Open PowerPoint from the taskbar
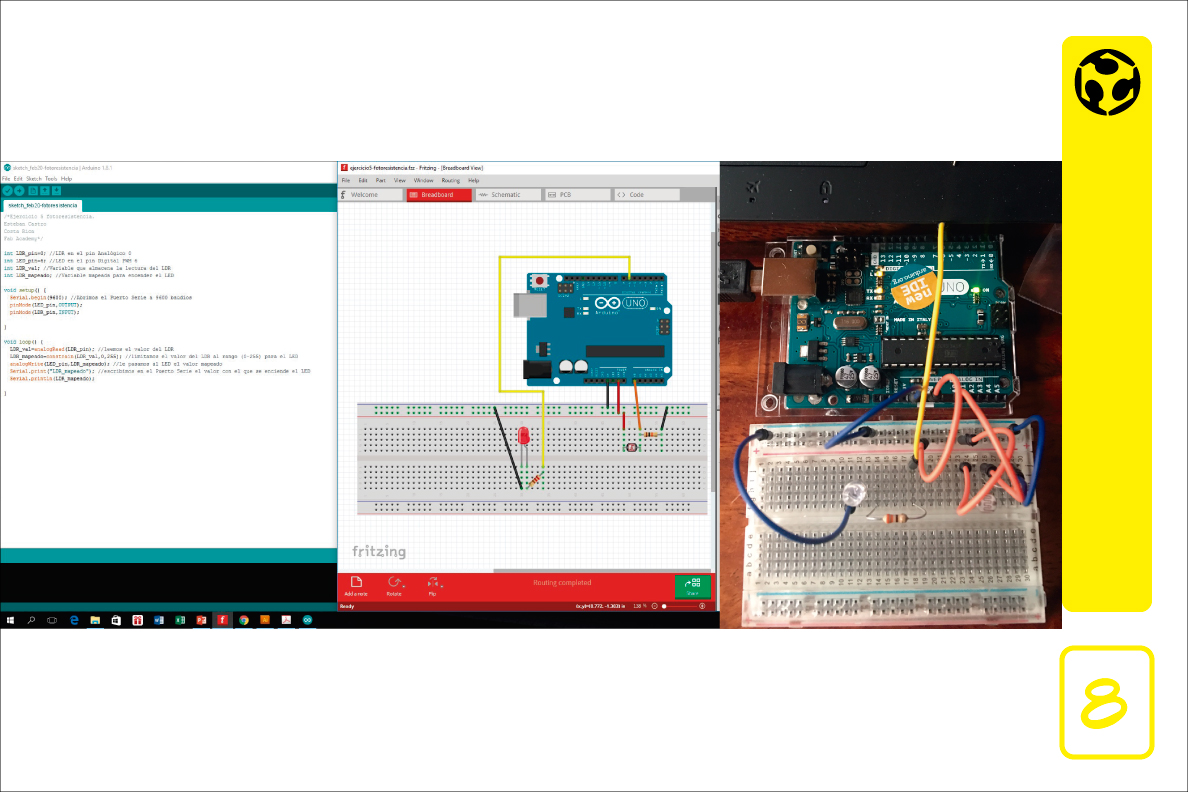 (x=201, y=620)
